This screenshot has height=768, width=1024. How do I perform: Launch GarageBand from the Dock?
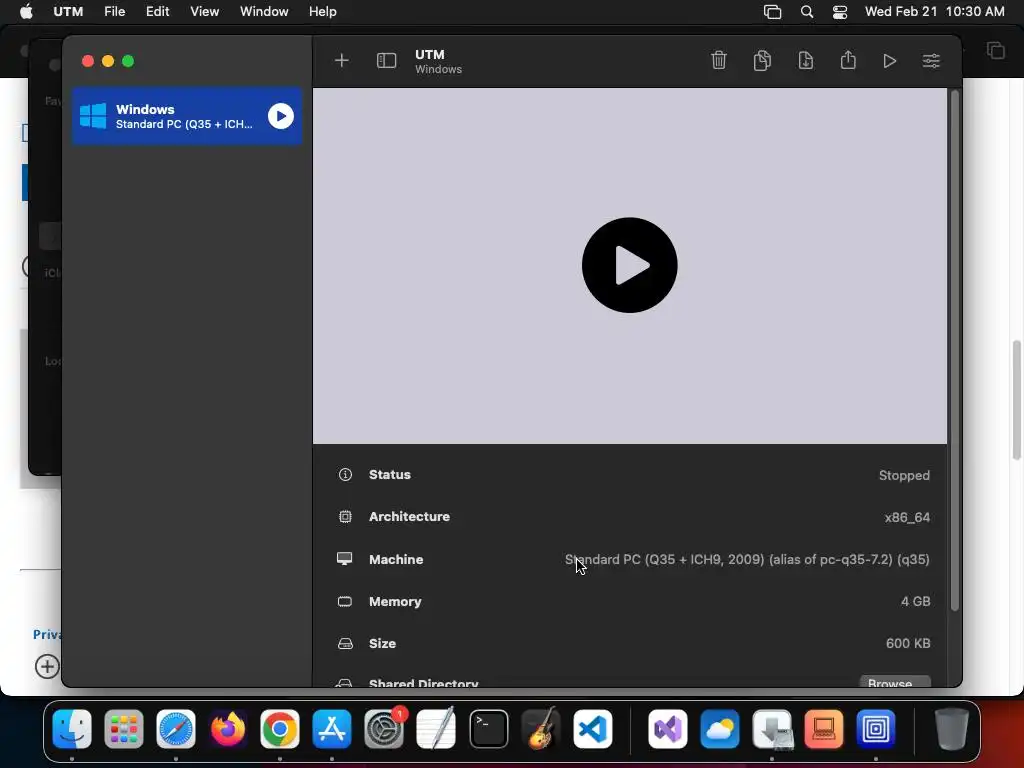tap(541, 729)
